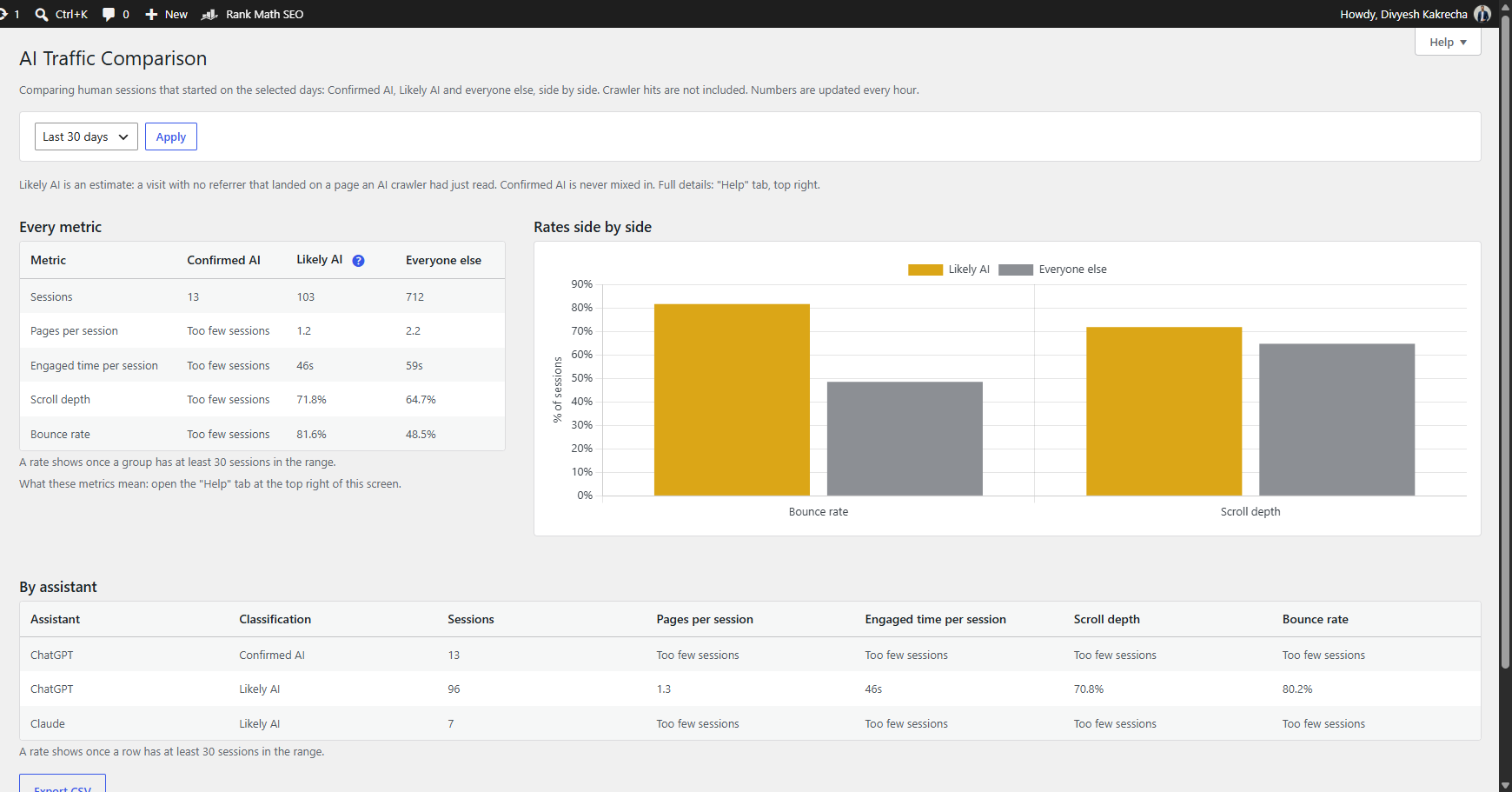Click the 80.2% bounce rate cell
Screen dimensions: 1512x792
coord(1297,689)
